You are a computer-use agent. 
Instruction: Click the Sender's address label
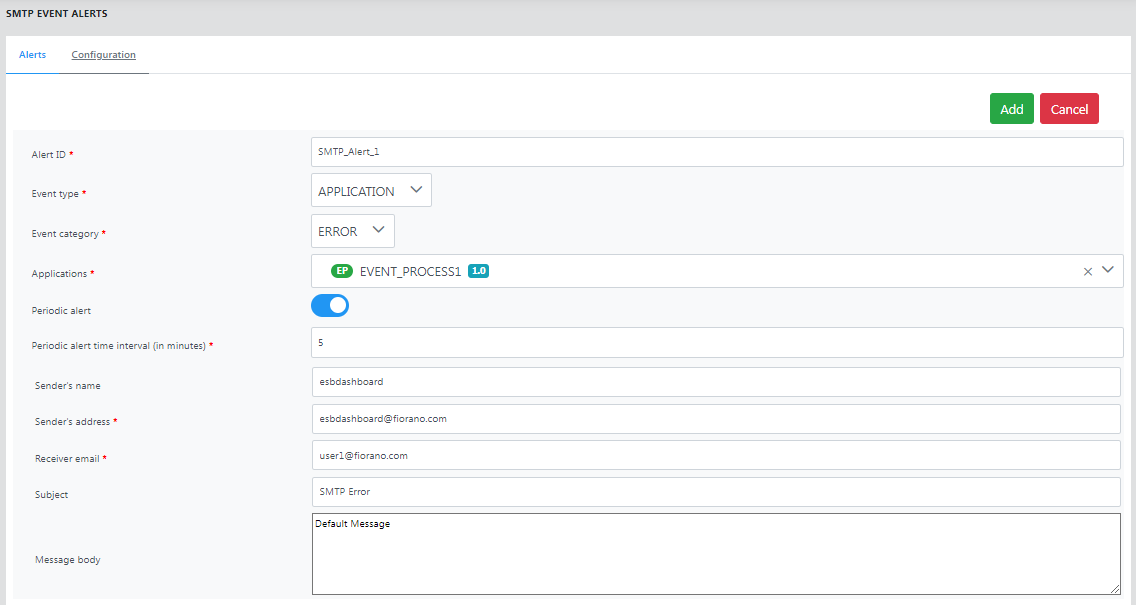pyautogui.click(x=72, y=422)
